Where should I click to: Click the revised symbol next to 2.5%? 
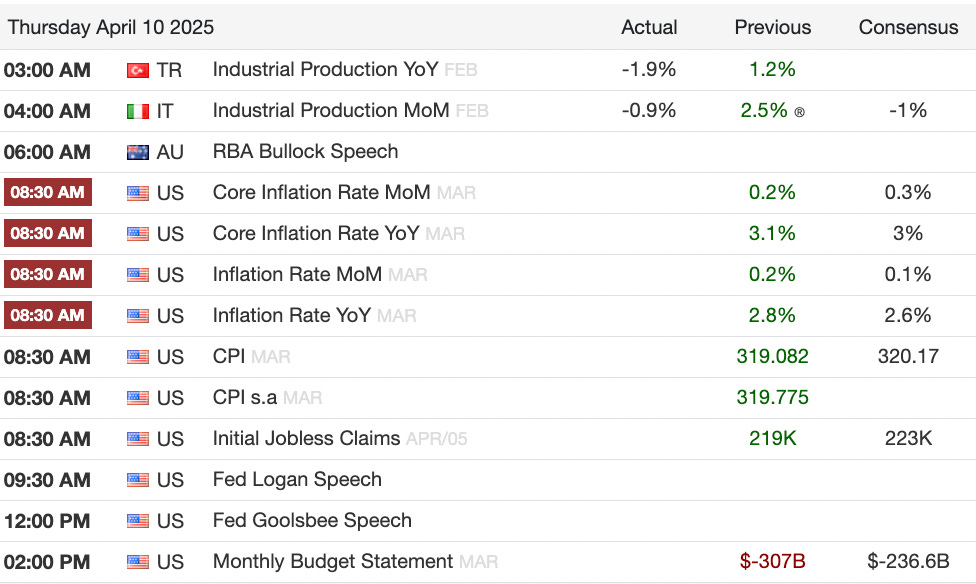799,112
